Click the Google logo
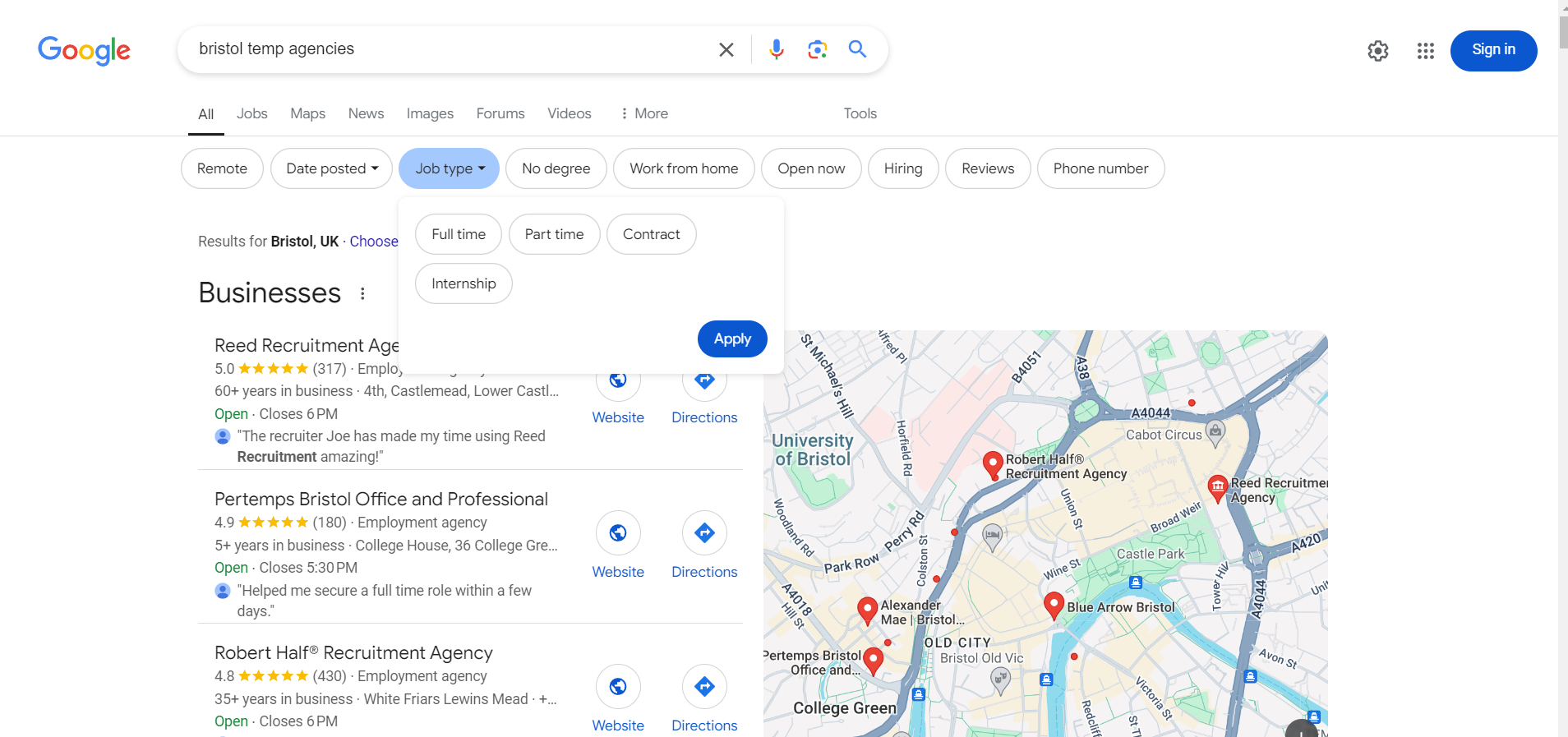This screenshot has width=1568, height=737. point(84,50)
